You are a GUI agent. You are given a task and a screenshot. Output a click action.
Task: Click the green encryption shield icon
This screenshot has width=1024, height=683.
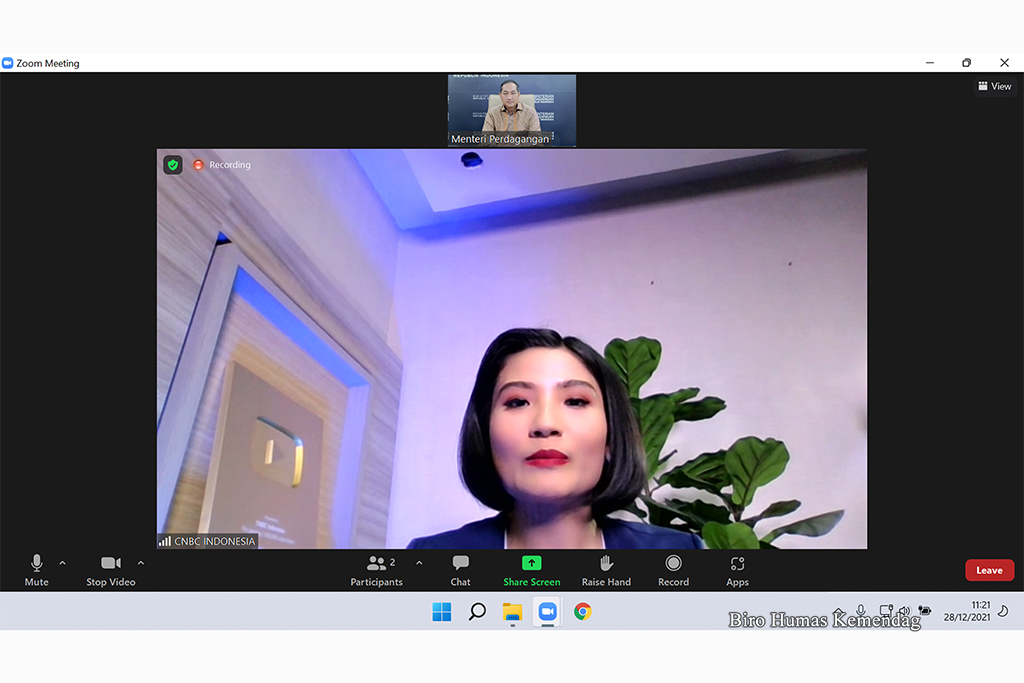click(x=173, y=165)
